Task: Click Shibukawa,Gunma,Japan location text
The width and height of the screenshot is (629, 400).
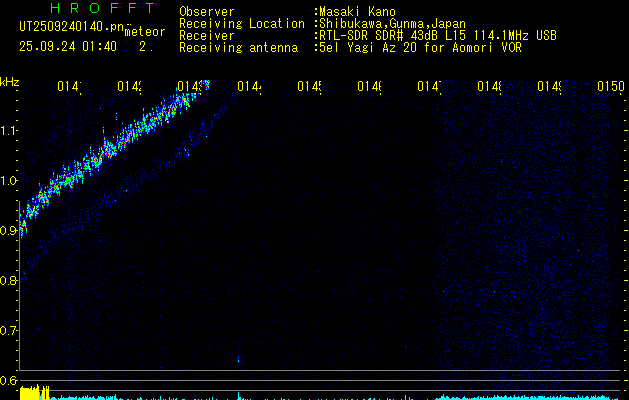Action: pyautogui.click(x=392, y=24)
